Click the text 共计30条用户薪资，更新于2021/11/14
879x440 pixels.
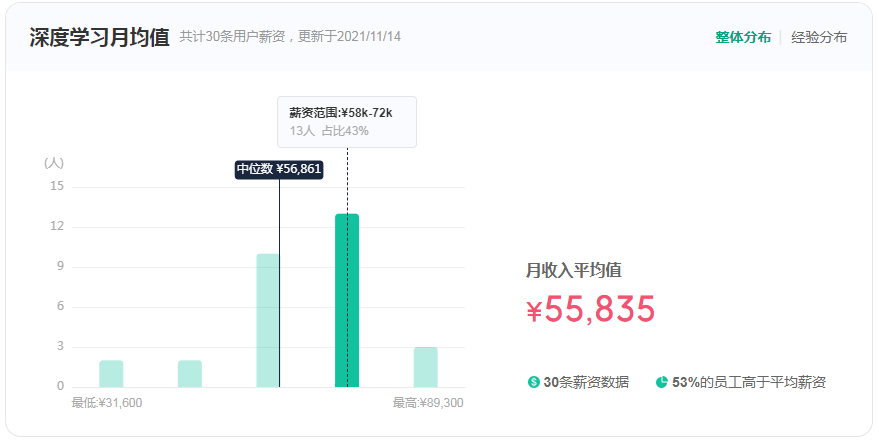coord(290,37)
